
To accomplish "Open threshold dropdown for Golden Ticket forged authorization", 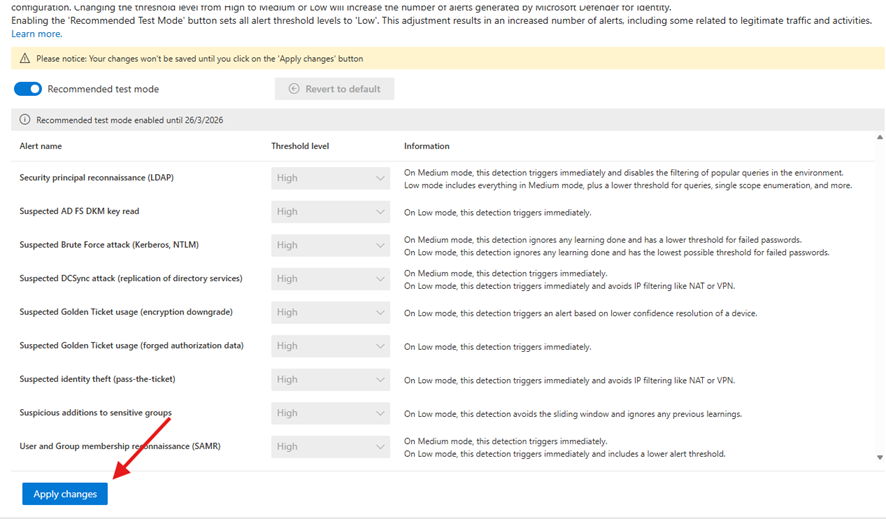I will point(329,346).
